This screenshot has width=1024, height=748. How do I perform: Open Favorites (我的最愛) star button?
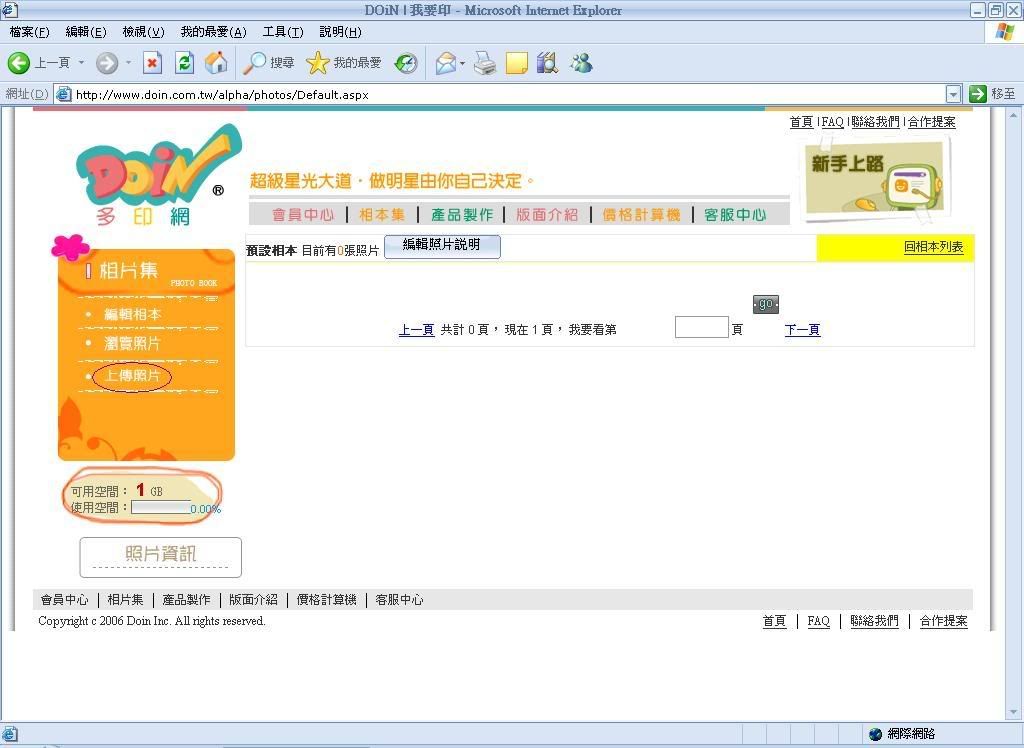coord(344,63)
